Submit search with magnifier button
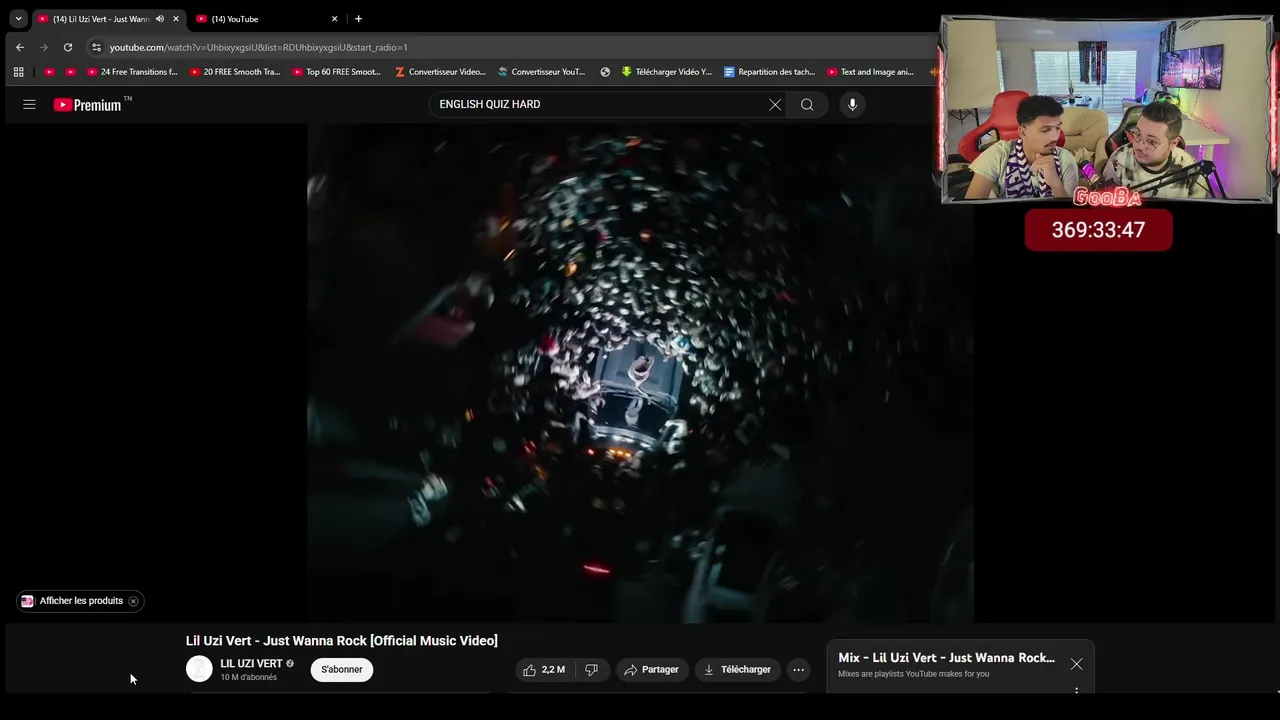The height and width of the screenshot is (720, 1280). point(807,104)
